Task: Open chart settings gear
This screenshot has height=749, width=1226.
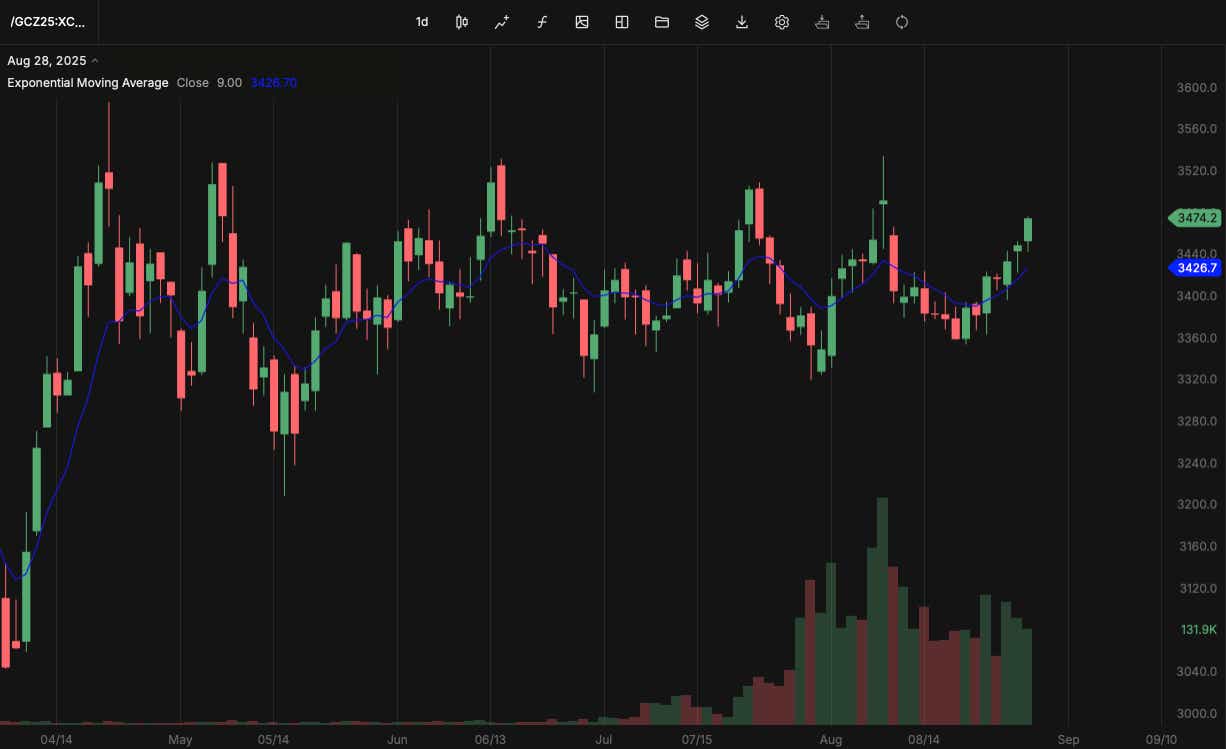Action: pos(782,22)
